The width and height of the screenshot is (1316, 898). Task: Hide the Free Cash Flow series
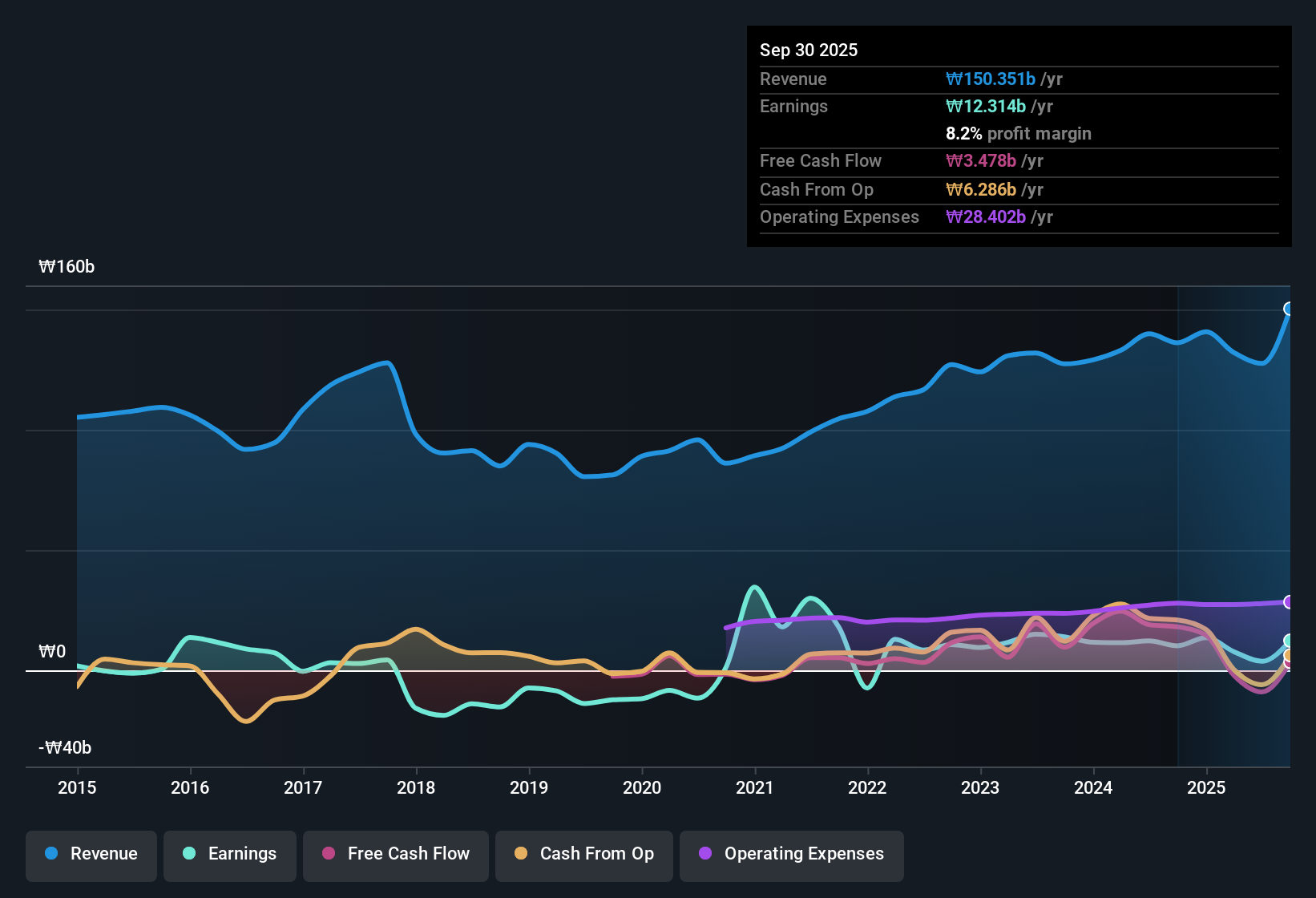(x=395, y=855)
